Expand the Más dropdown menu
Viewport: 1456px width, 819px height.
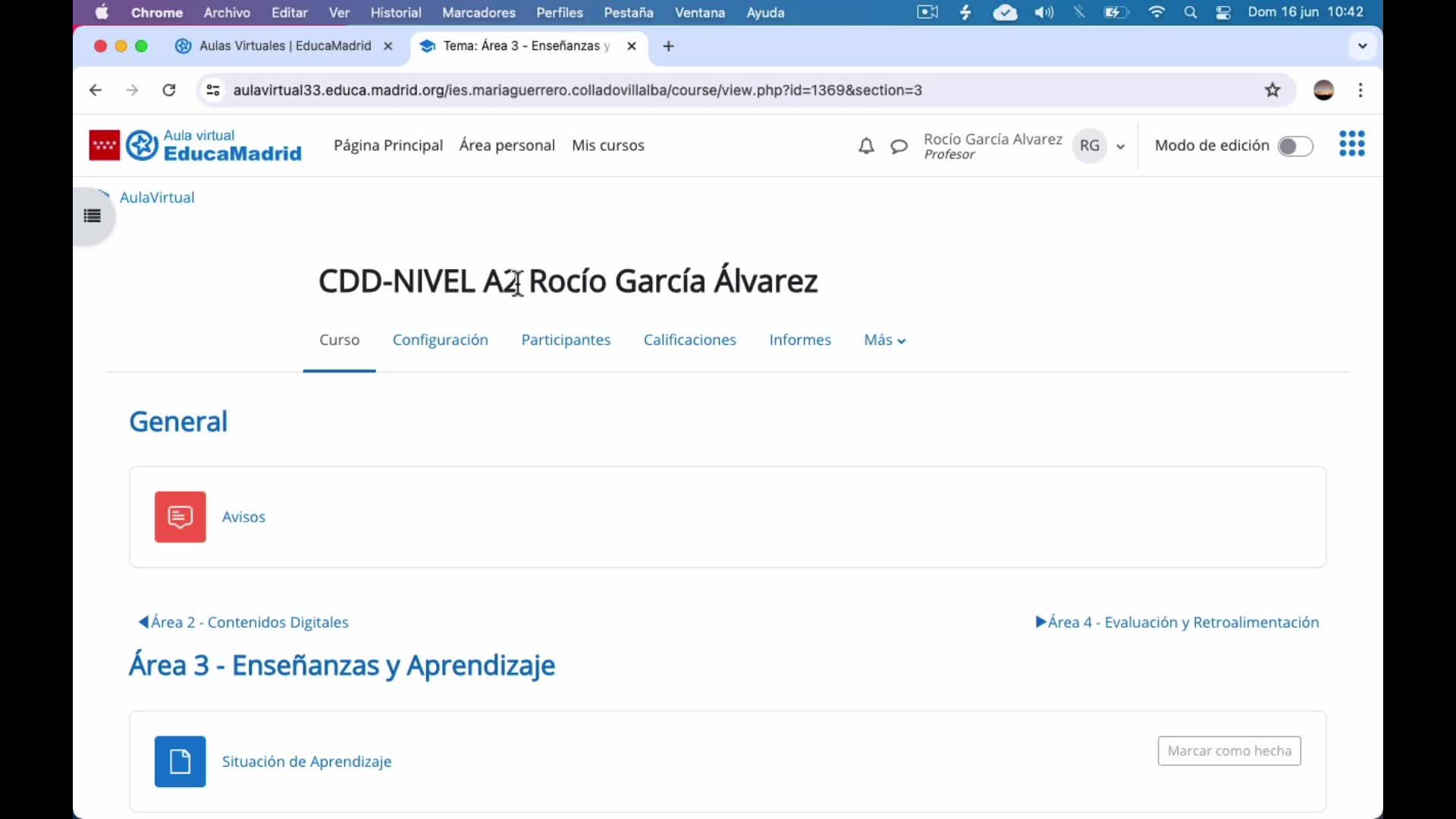click(884, 340)
